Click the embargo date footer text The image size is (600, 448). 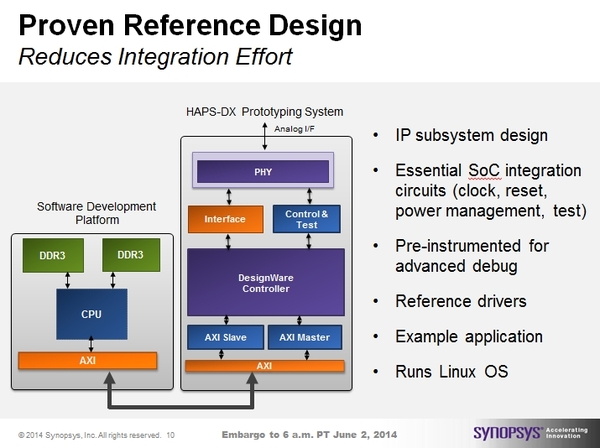(309, 435)
